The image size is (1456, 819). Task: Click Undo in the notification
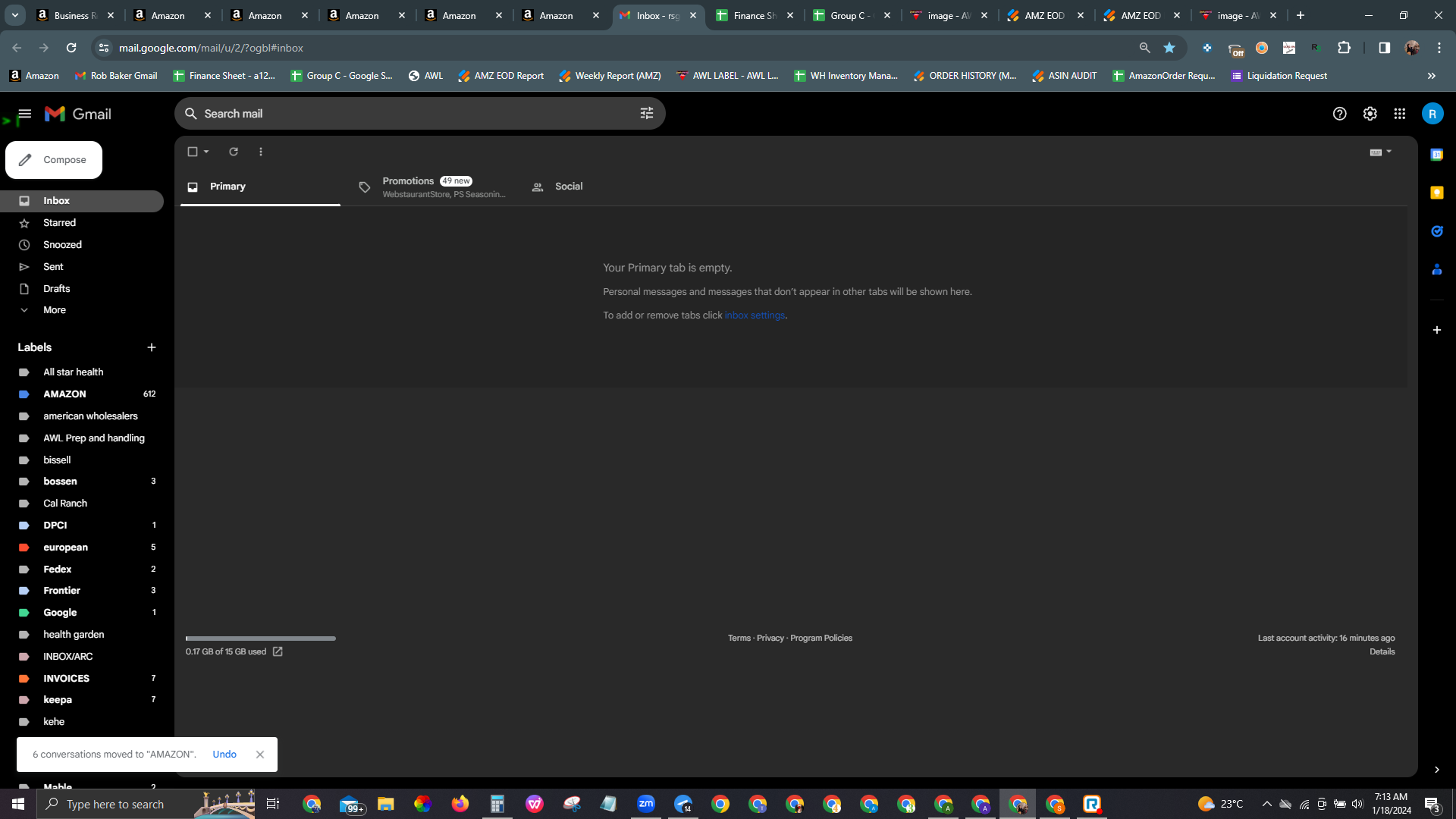224,755
